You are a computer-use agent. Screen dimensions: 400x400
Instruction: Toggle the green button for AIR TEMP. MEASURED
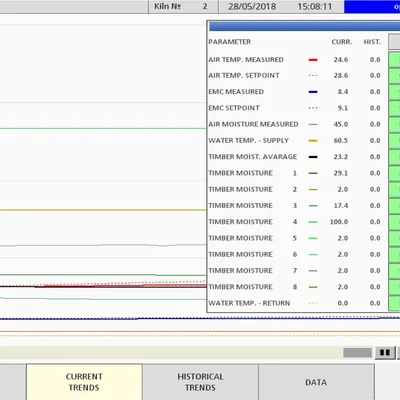(x=394, y=60)
